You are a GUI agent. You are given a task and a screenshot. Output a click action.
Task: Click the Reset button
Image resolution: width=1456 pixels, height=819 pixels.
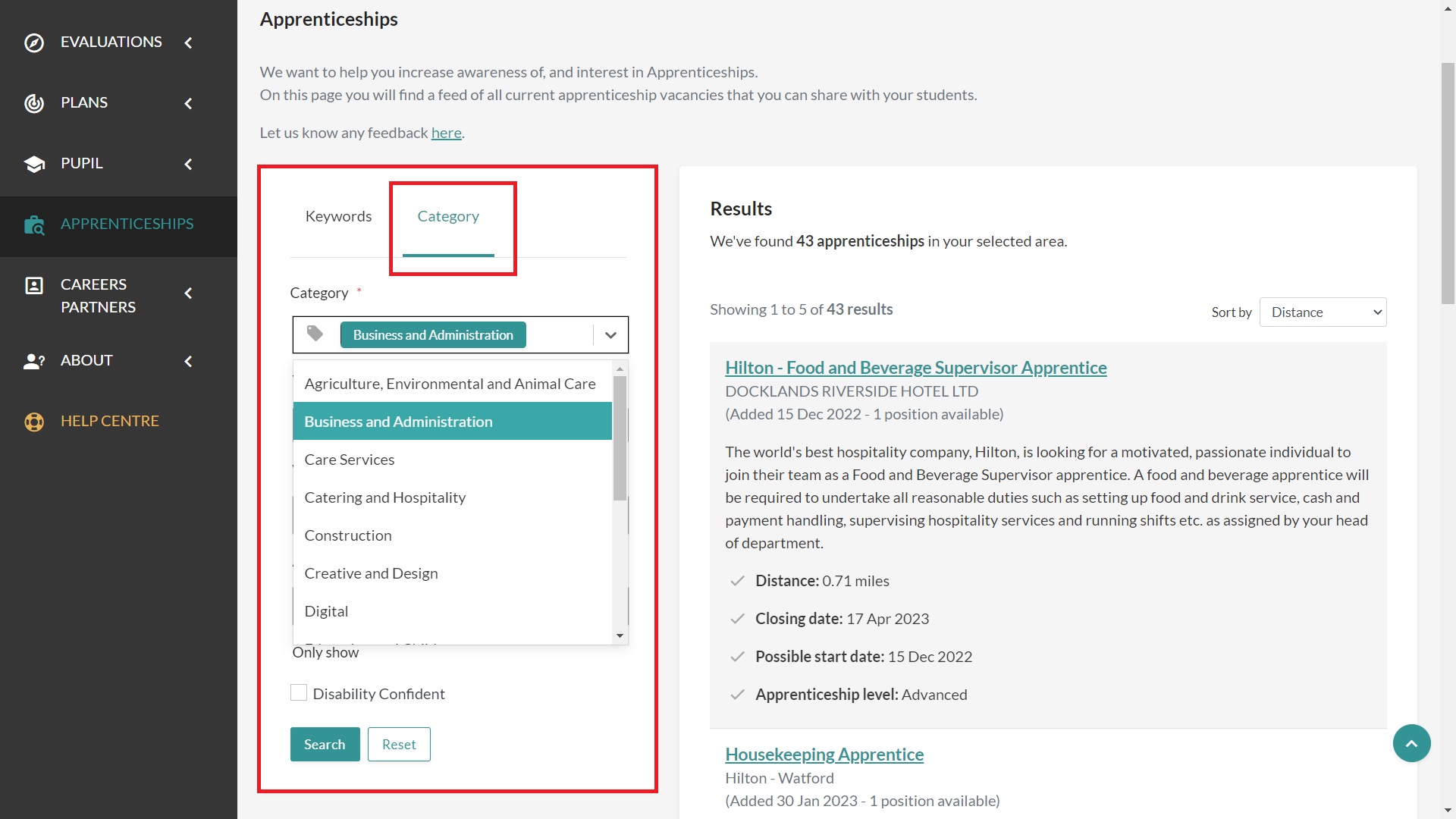399,744
